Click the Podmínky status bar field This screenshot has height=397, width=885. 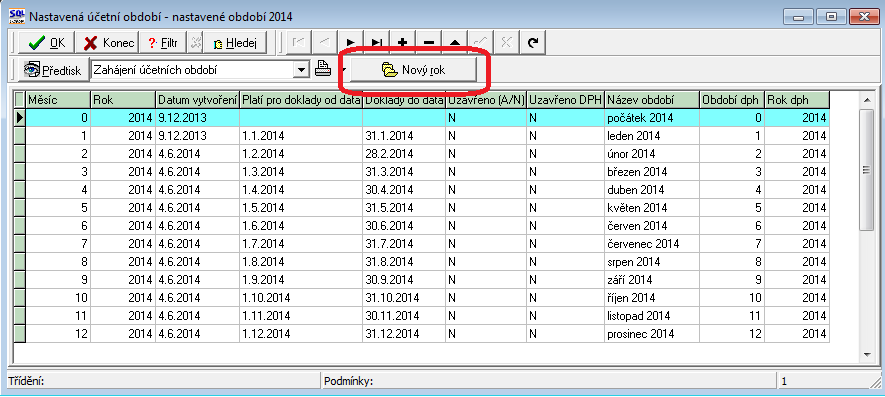tap(549, 382)
